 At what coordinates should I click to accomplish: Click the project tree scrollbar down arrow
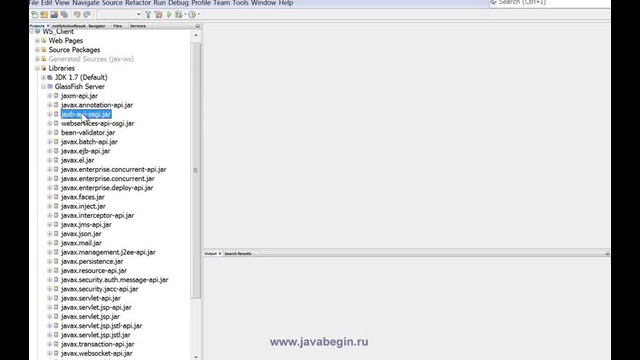pos(196,357)
